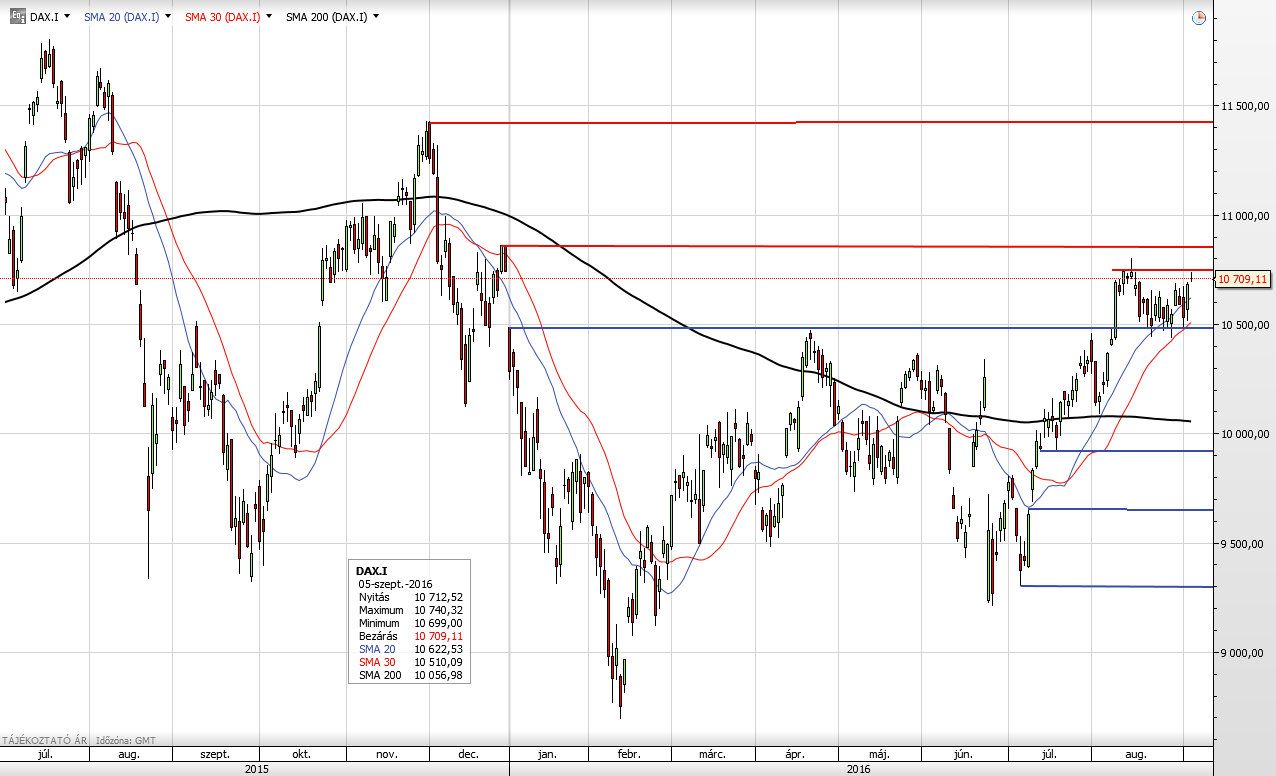Click the 10 500,00 price axis label
This screenshot has width=1276, height=776.
(1245, 325)
